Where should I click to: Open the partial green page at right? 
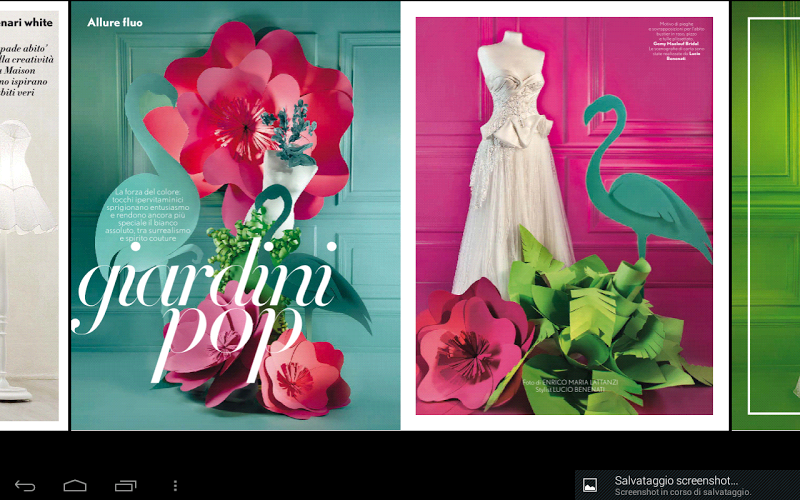(766, 215)
